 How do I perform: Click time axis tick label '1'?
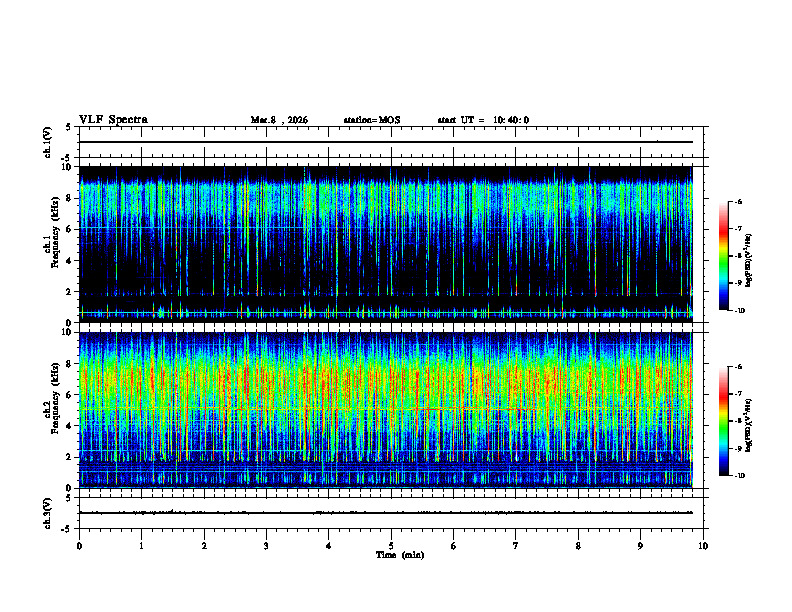141,546
